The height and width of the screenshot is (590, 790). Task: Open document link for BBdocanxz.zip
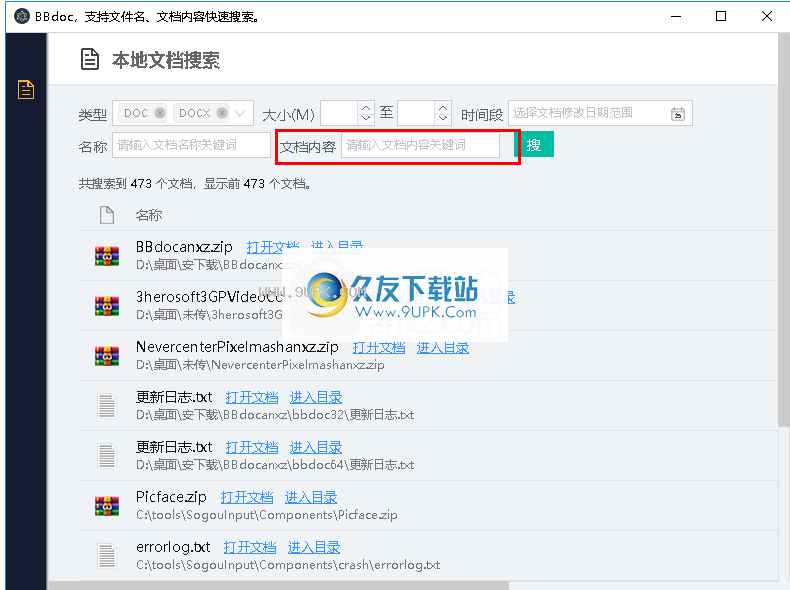pos(273,247)
